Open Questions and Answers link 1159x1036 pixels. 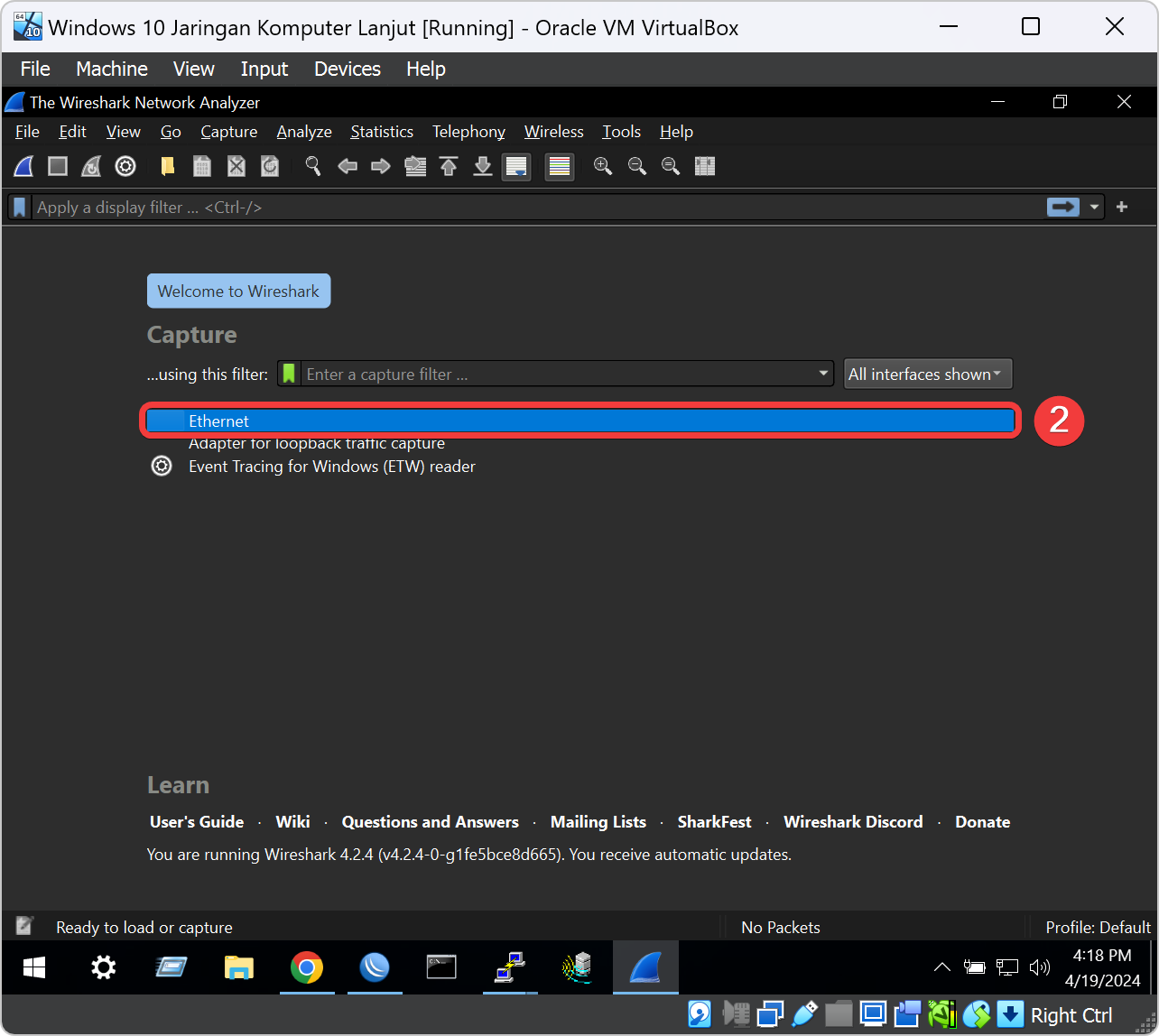431,822
